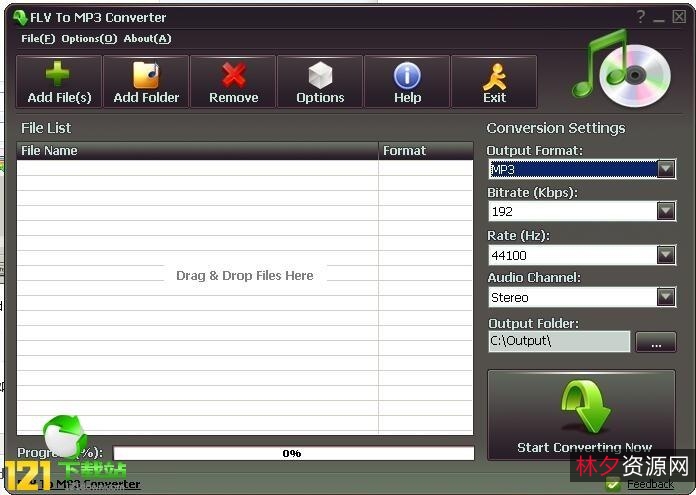Expand the Output Format MP3 dropdown
The height and width of the screenshot is (495, 696).
click(x=666, y=169)
